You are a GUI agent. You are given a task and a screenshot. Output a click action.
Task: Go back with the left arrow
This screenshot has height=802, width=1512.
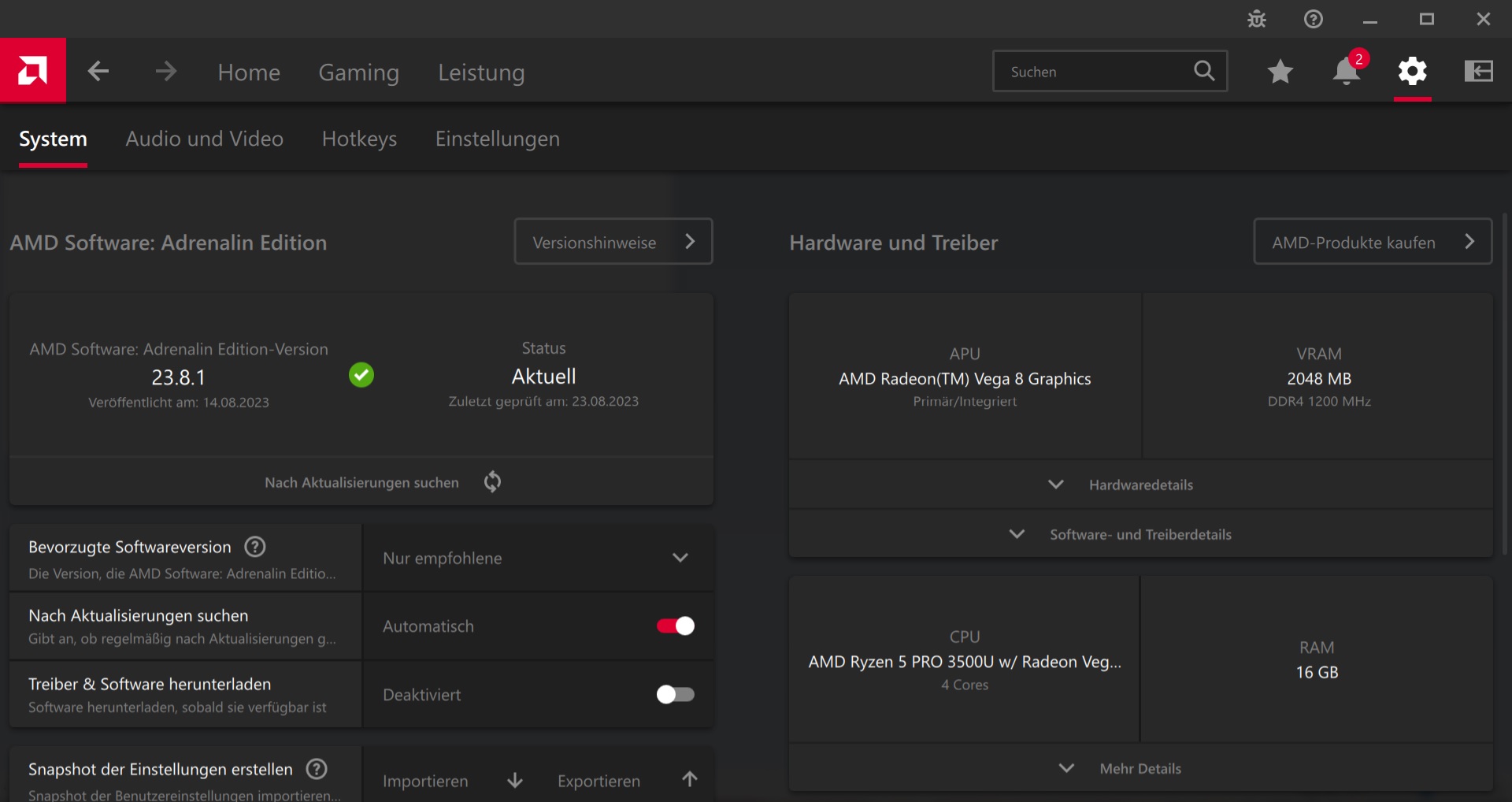coord(98,72)
